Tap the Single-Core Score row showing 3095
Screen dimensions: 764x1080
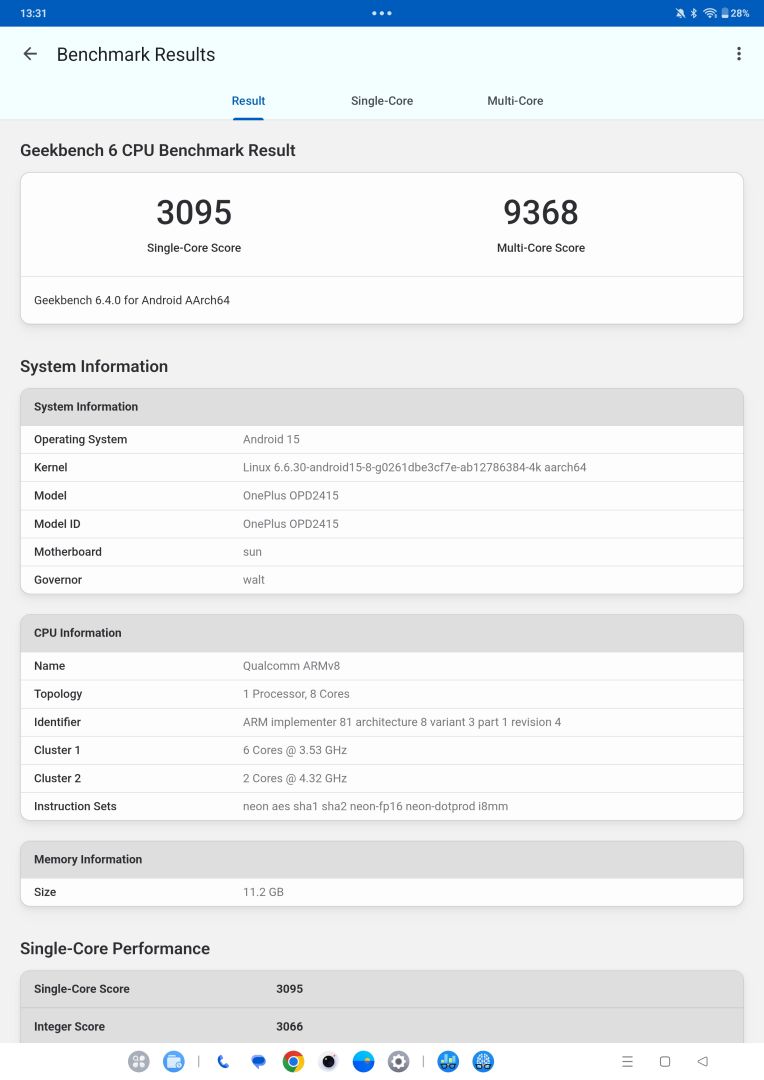pyautogui.click(x=382, y=989)
